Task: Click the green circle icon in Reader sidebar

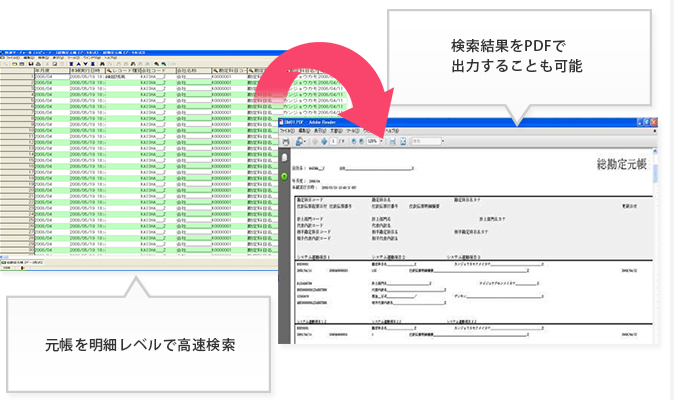Action: [285, 177]
